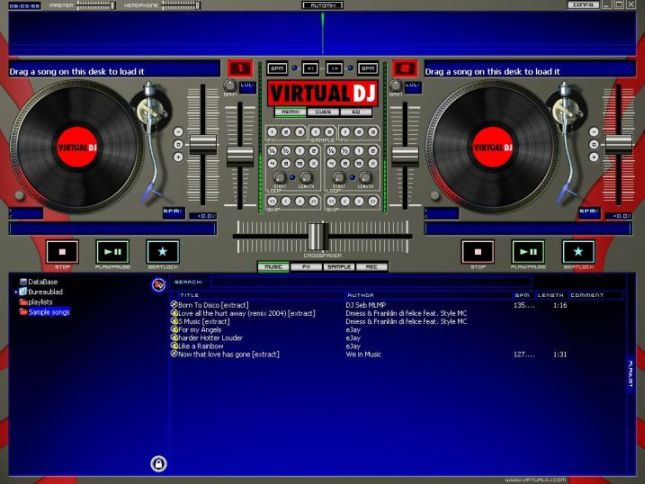Stop playback on the left deck
Viewport: 645px width, 484px height.
(62, 251)
